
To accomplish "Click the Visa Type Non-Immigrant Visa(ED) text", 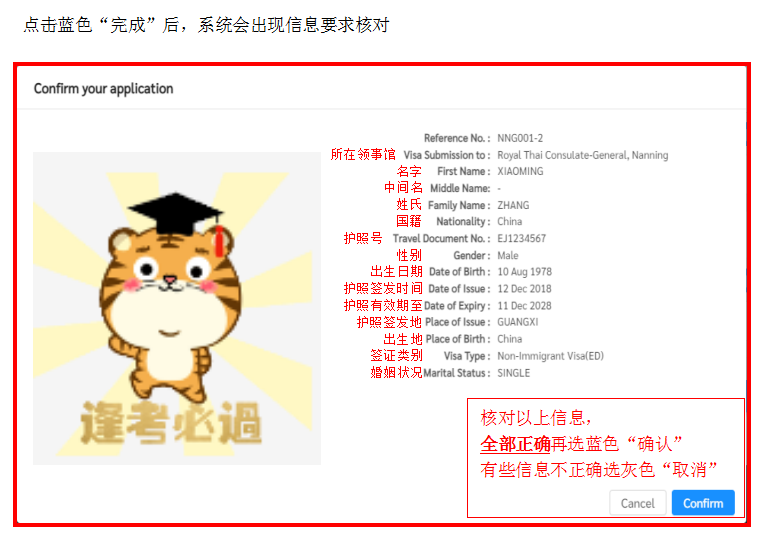I will tap(550, 356).
